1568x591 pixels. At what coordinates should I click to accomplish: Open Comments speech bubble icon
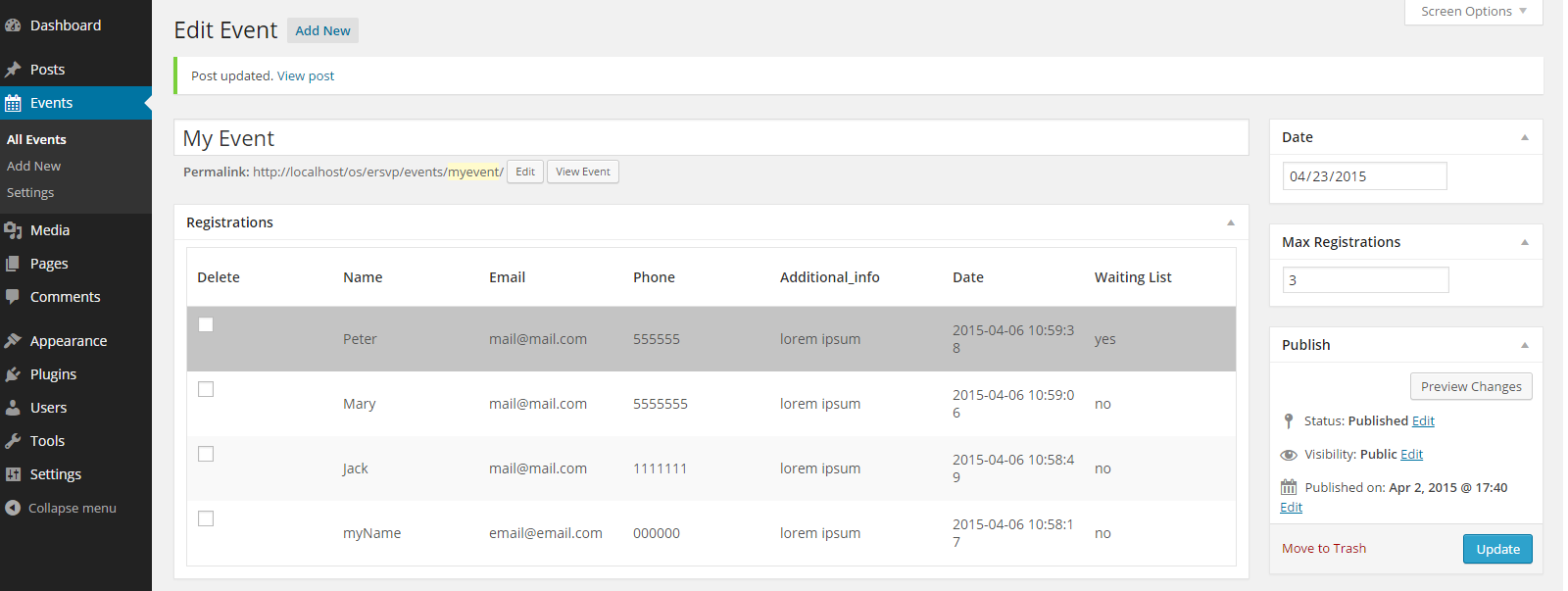(x=13, y=297)
